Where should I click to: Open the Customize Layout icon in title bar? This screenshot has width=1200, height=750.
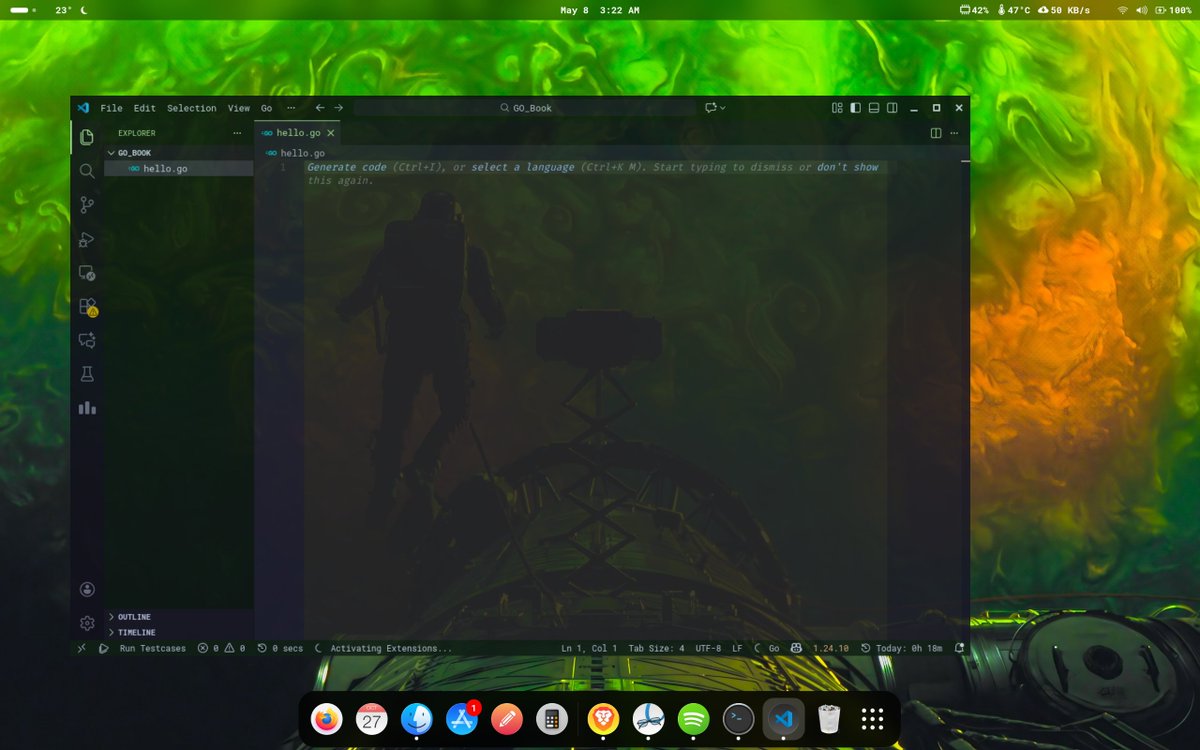(x=837, y=108)
